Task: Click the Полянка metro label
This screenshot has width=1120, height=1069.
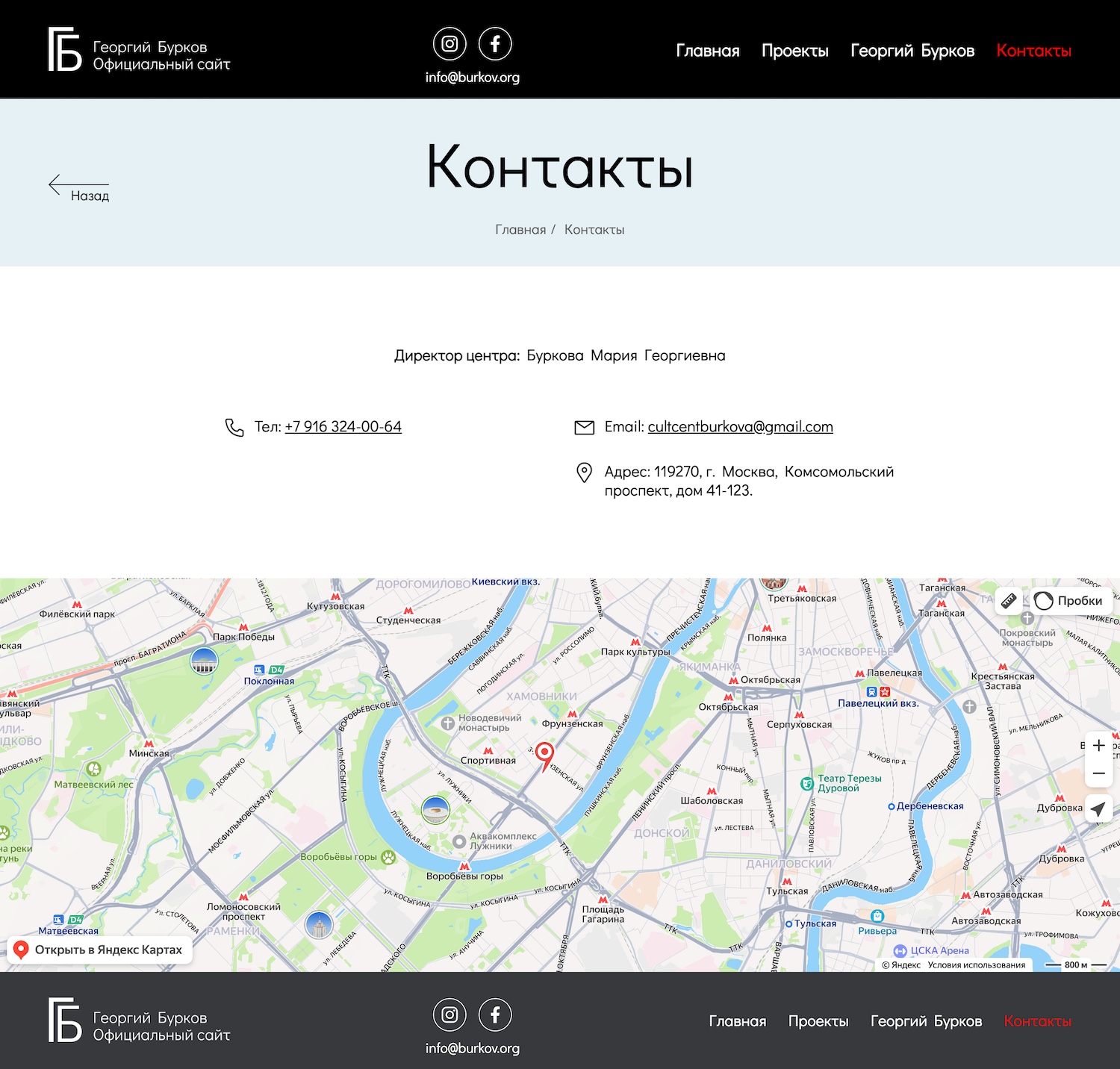Action: [767, 638]
